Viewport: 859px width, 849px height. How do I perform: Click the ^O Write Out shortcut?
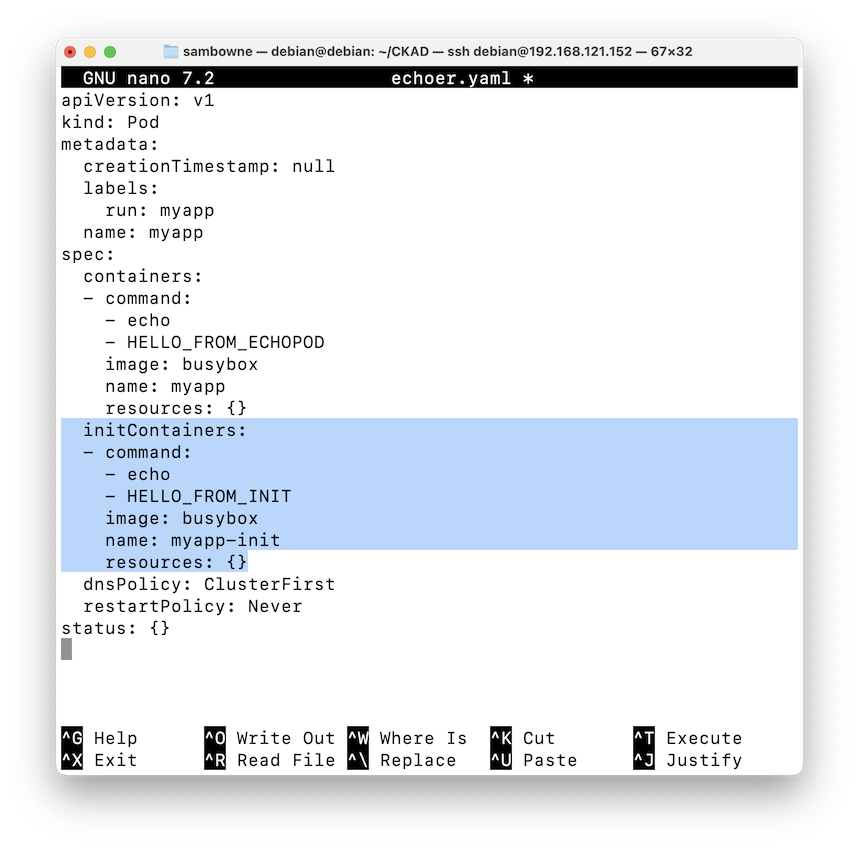click(x=270, y=738)
